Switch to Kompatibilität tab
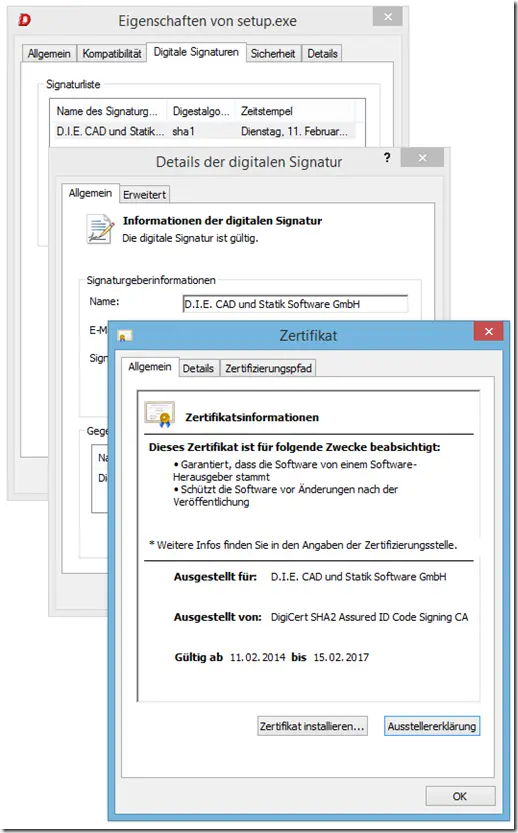Image resolution: width=518 pixels, height=833 pixels. 112,54
